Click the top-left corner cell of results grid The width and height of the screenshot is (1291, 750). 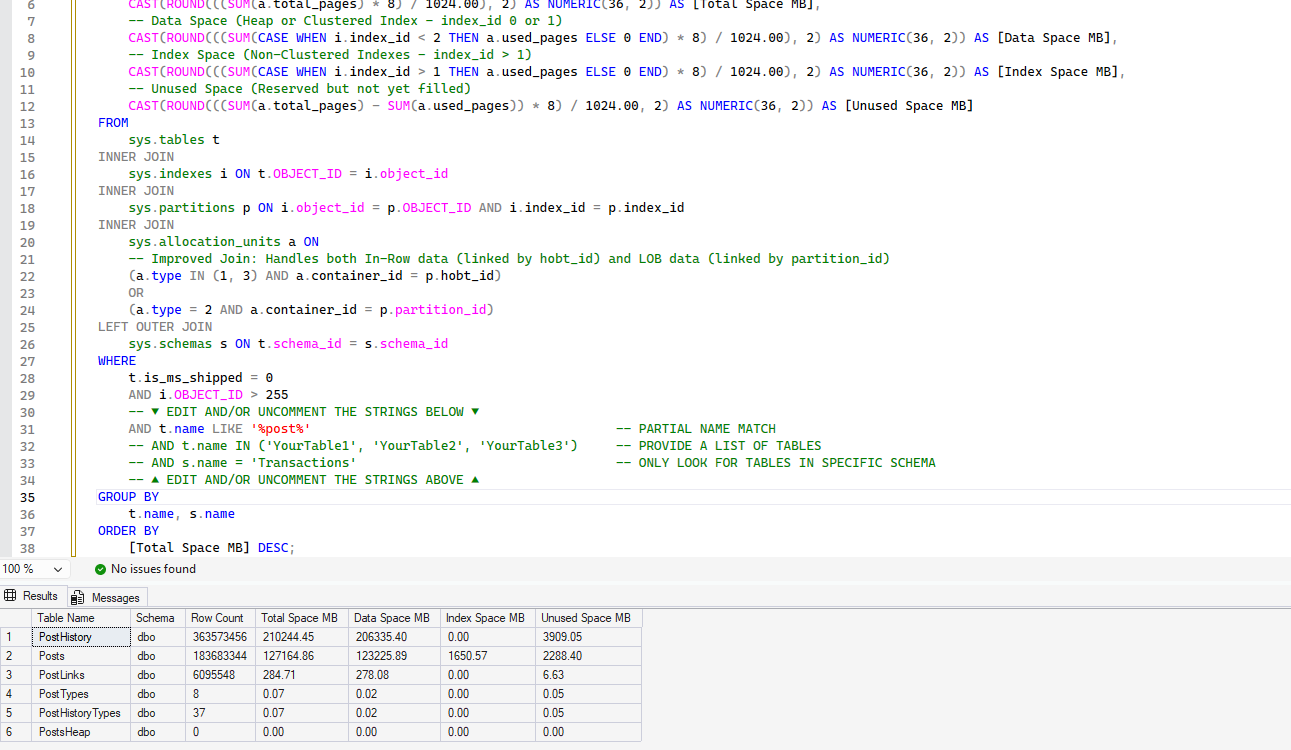[15, 618]
